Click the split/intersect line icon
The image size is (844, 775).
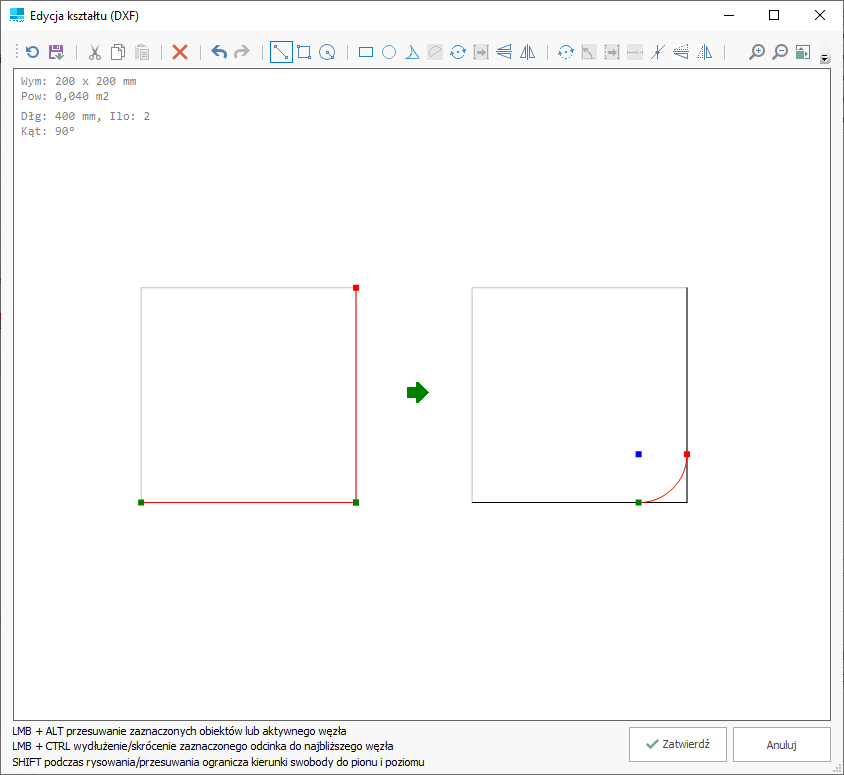point(658,52)
